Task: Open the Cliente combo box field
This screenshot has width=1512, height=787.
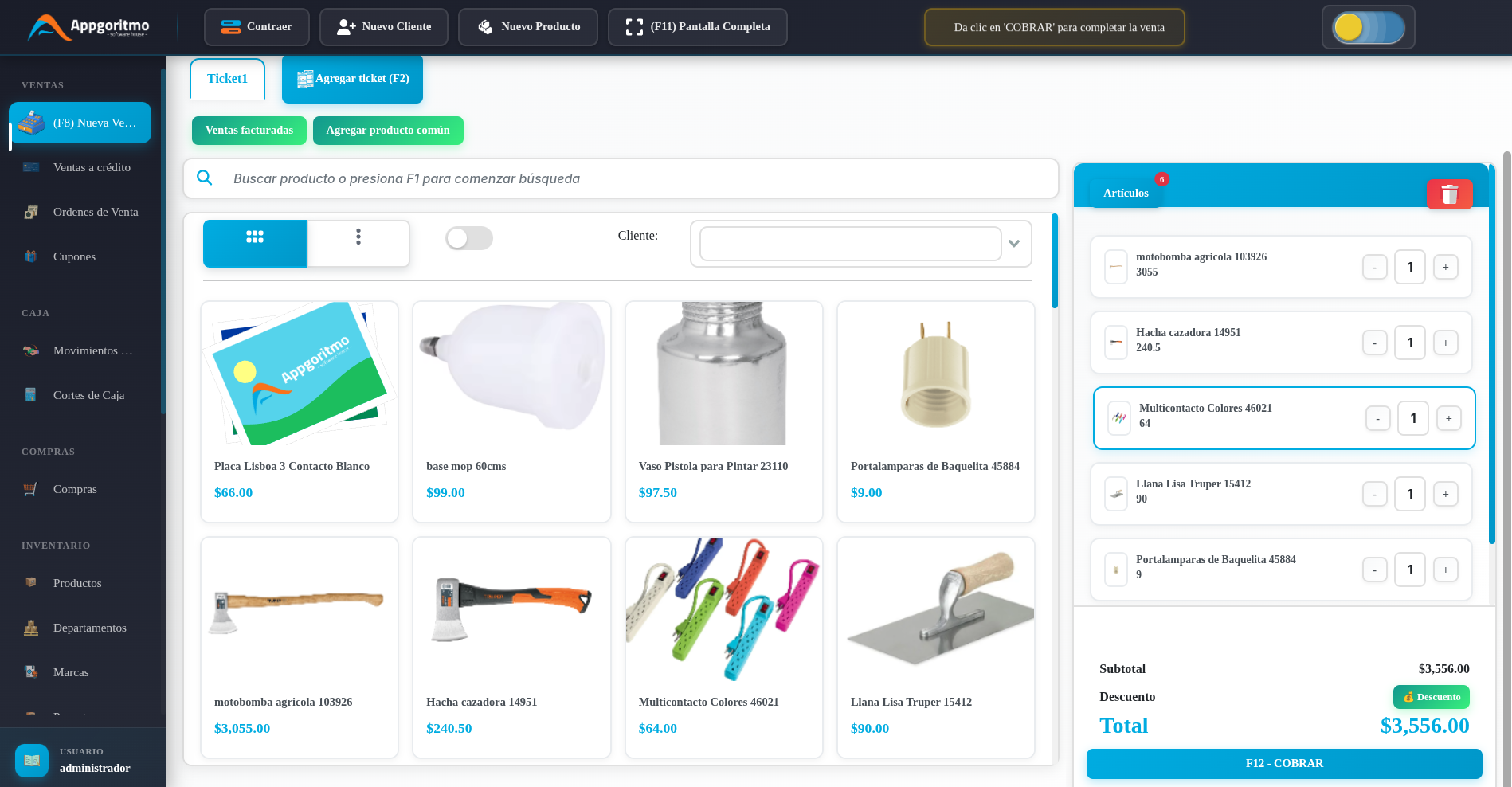Action: [x=849, y=244]
